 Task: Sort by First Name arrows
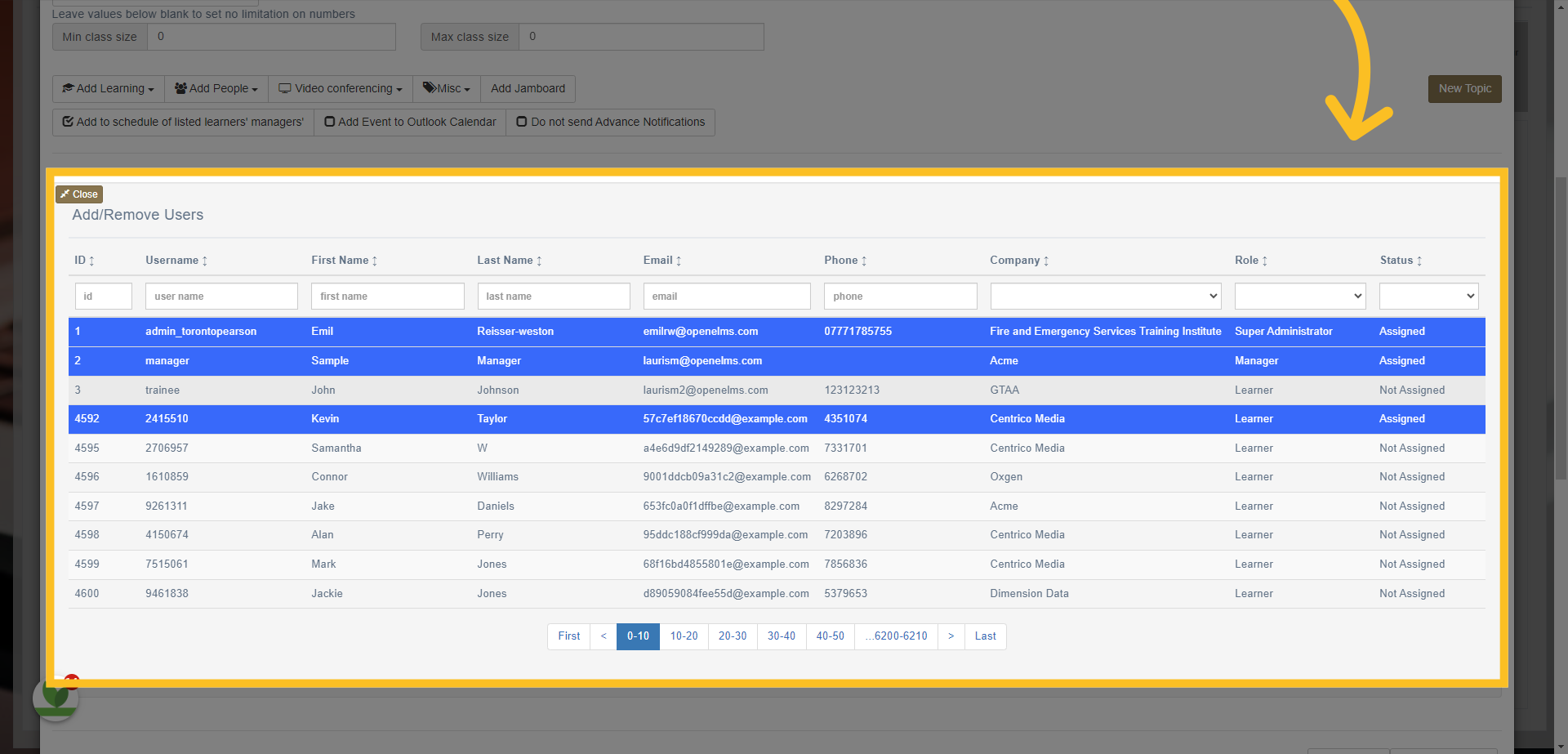375,261
